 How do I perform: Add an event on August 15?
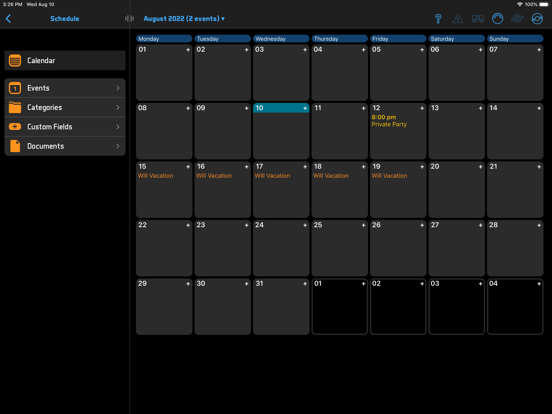pos(188,167)
